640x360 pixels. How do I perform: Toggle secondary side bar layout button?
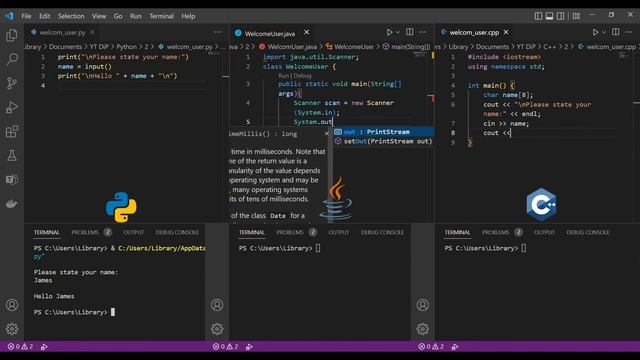pos(561,16)
